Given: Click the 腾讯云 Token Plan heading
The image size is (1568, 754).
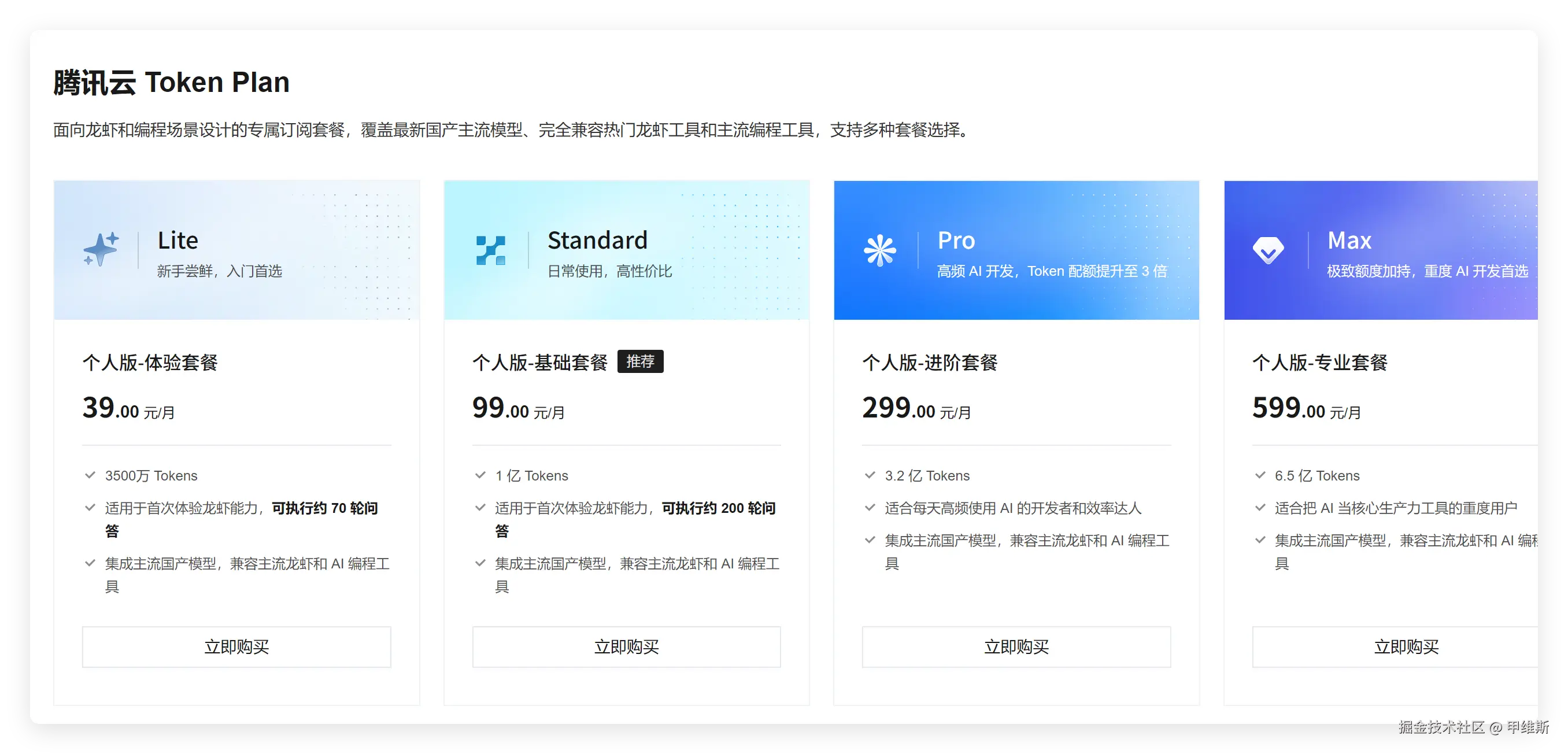Looking at the screenshot, I should [x=172, y=83].
